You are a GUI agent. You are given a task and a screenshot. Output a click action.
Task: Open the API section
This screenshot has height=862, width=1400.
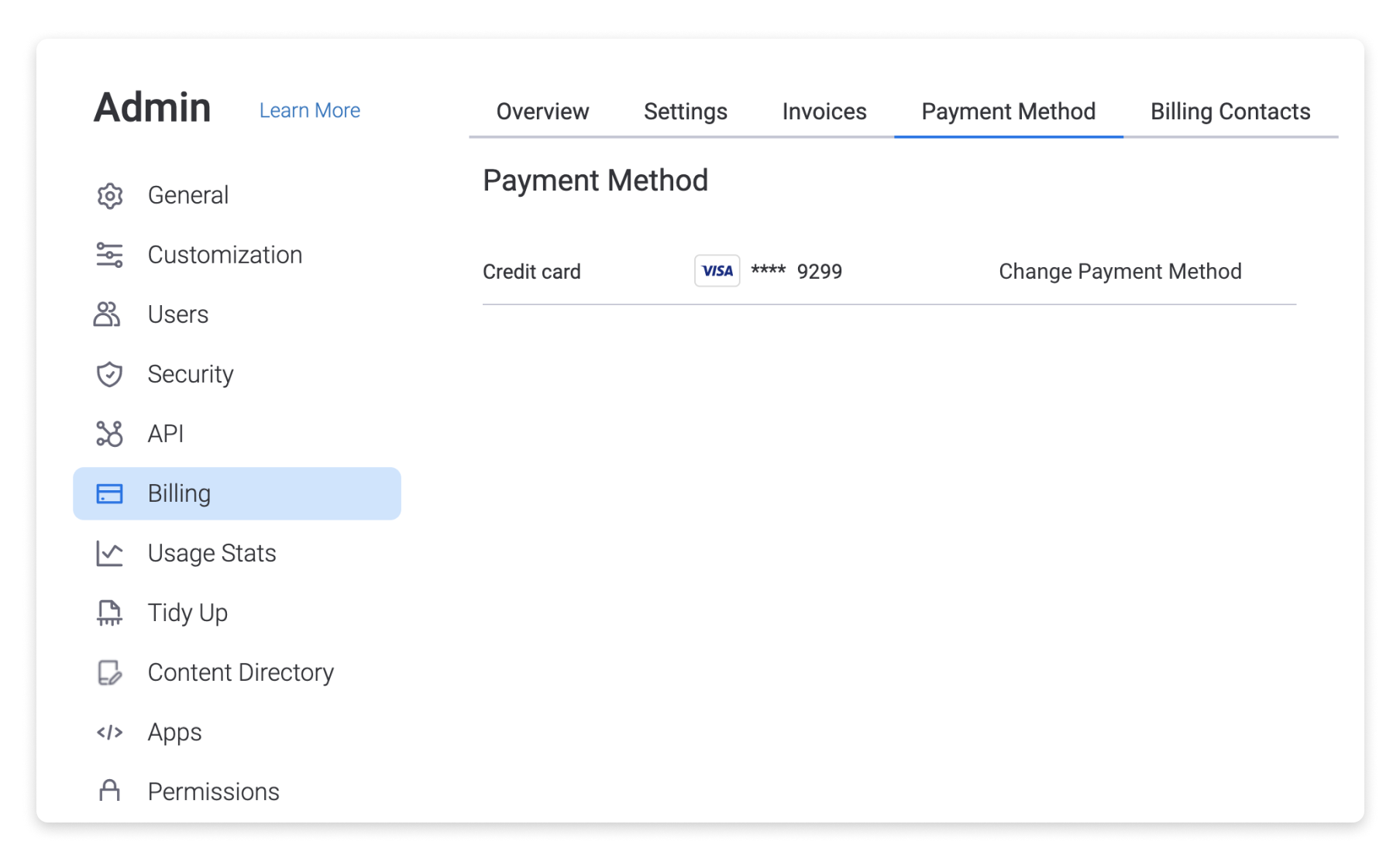tap(237, 434)
